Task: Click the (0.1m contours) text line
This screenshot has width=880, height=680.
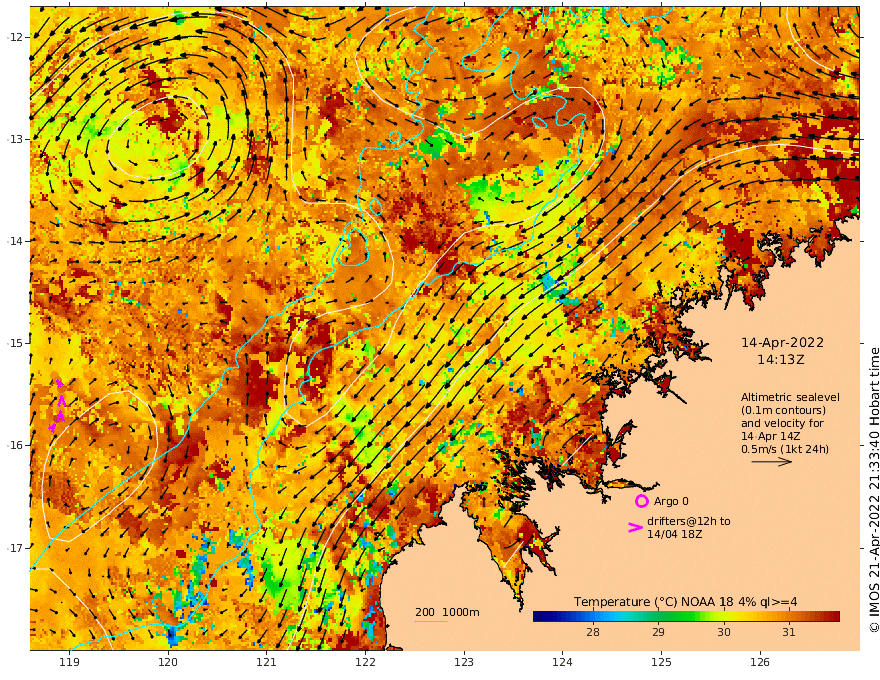Action: click(x=783, y=410)
